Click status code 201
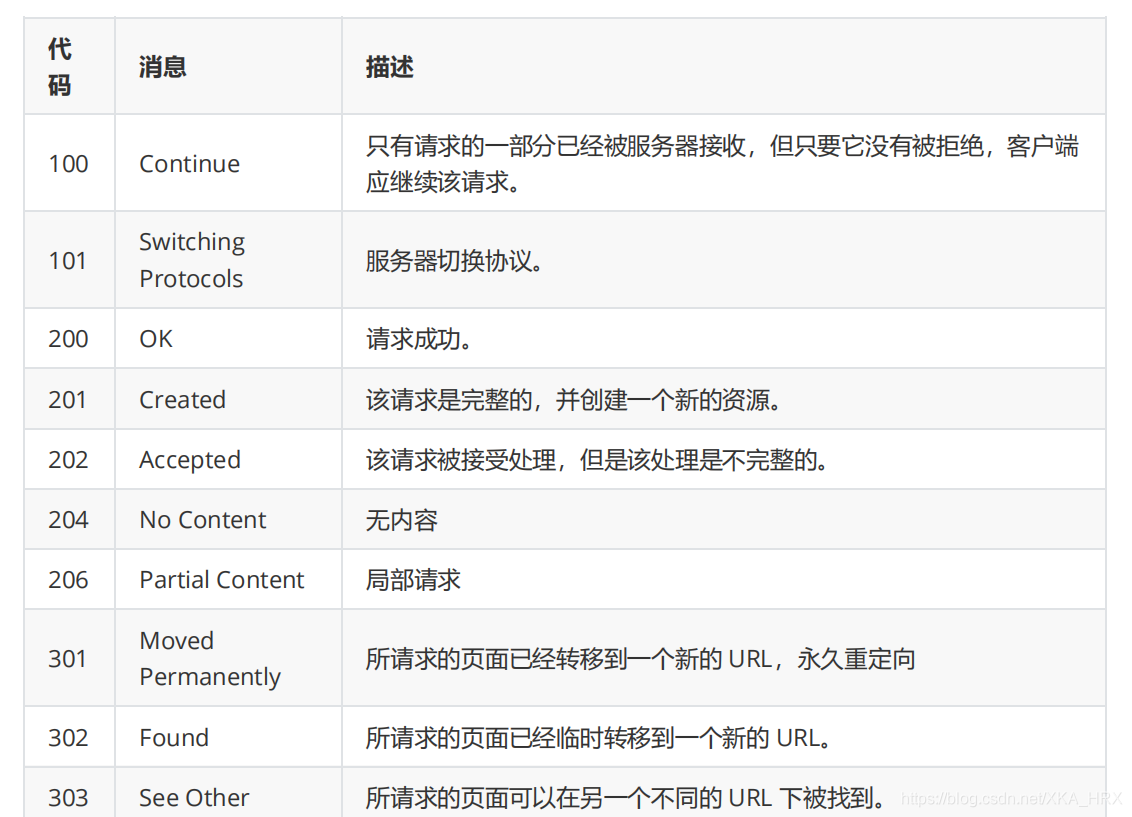1132x817 pixels. click(67, 399)
